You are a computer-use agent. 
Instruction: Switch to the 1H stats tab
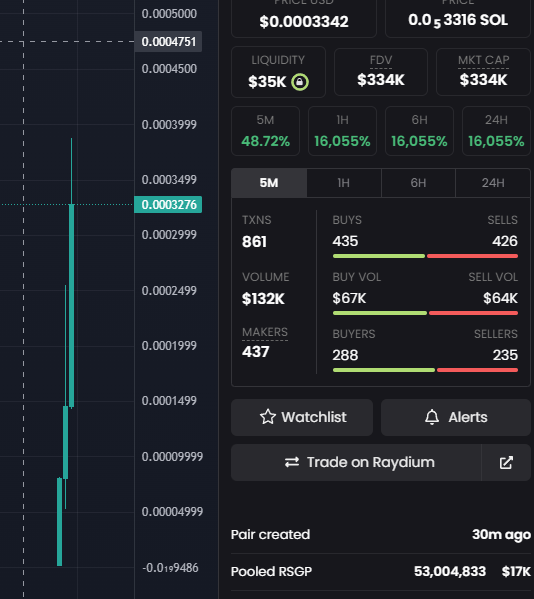(344, 183)
